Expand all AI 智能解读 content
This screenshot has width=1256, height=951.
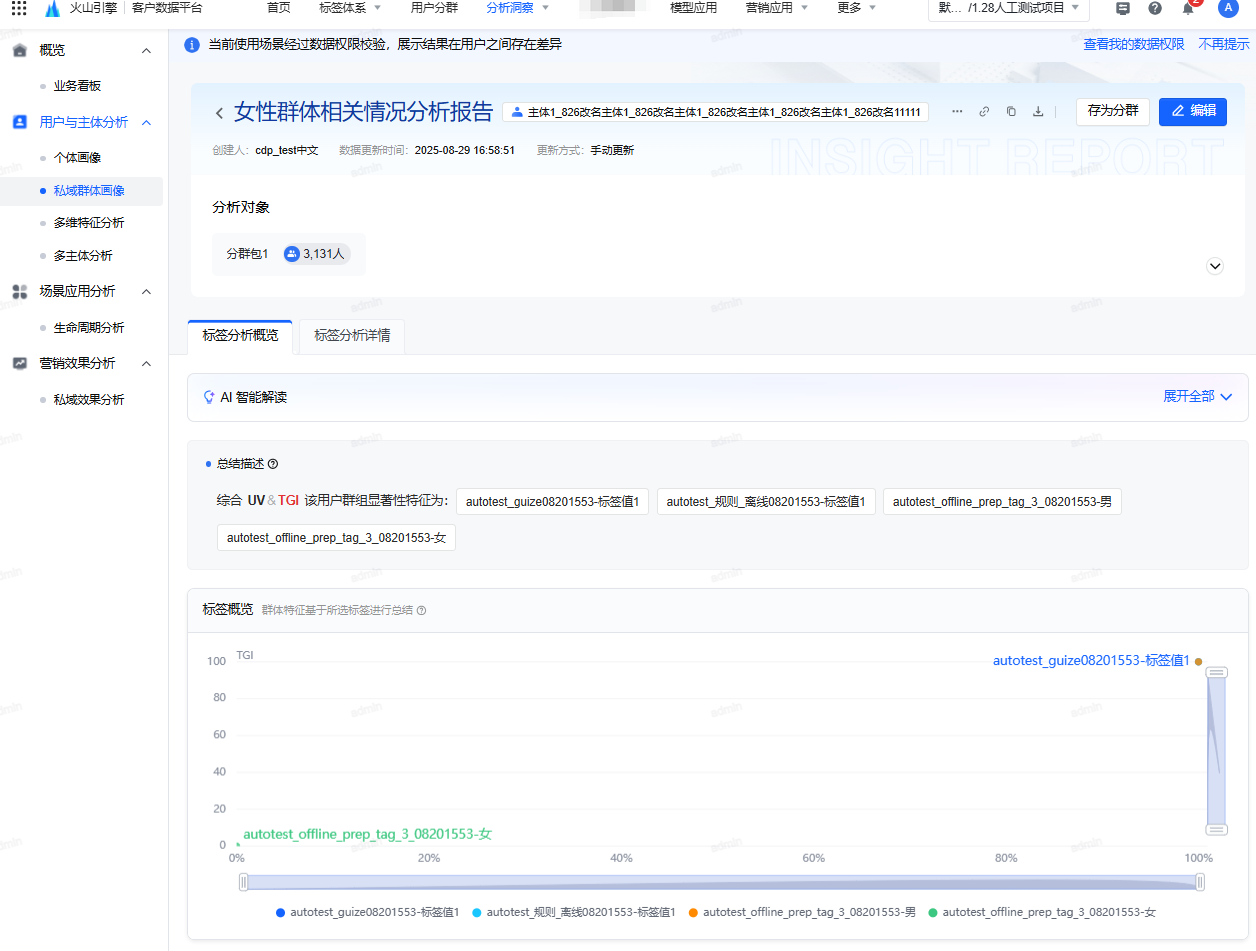(1197, 397)
